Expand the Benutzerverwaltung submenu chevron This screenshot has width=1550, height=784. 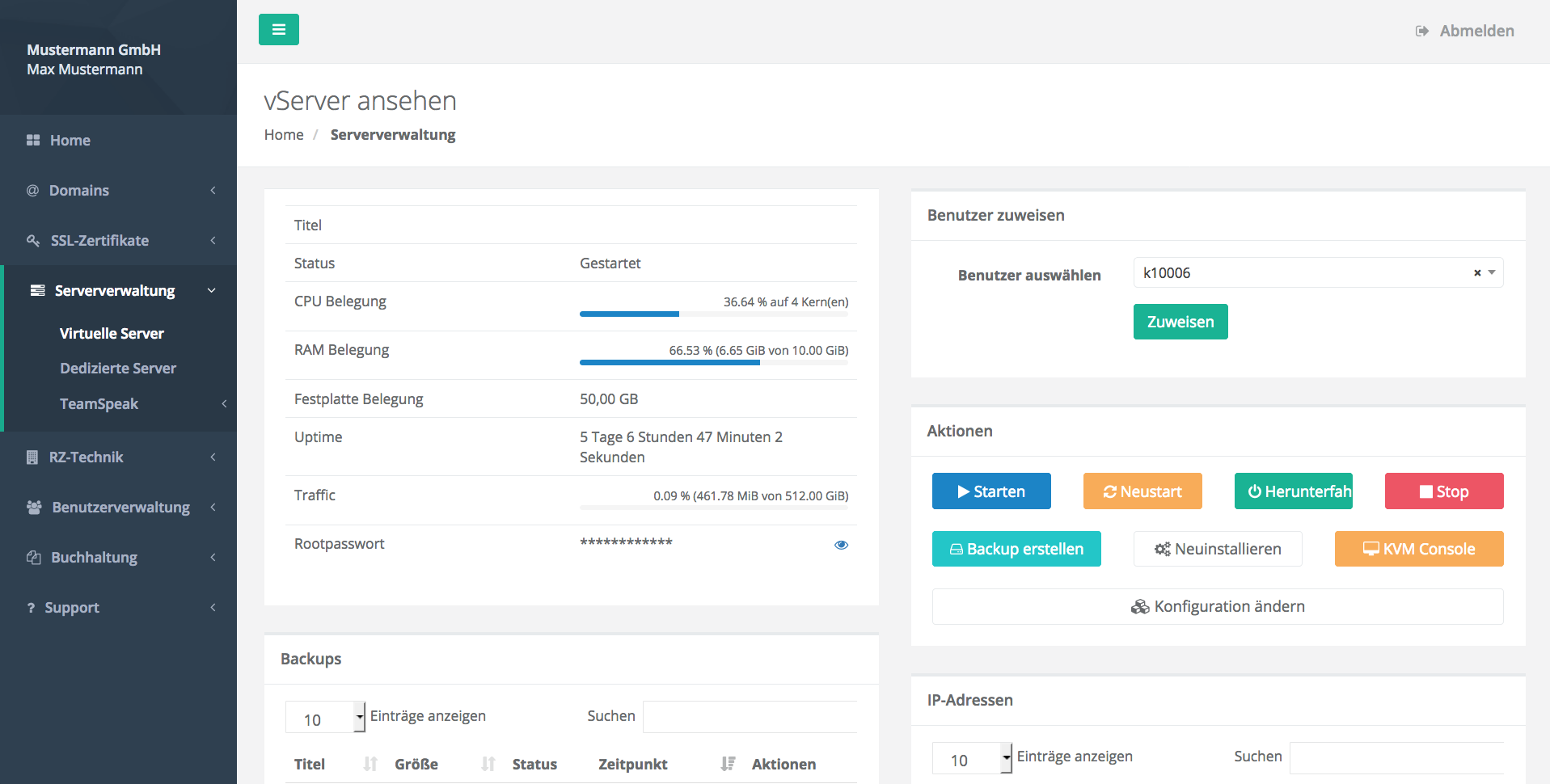pos(213,507)
